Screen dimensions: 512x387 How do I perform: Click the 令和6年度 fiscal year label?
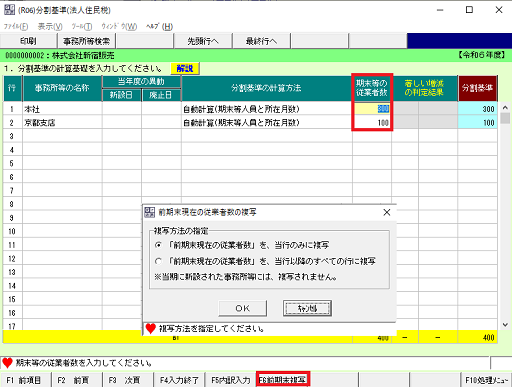point(482,55)
